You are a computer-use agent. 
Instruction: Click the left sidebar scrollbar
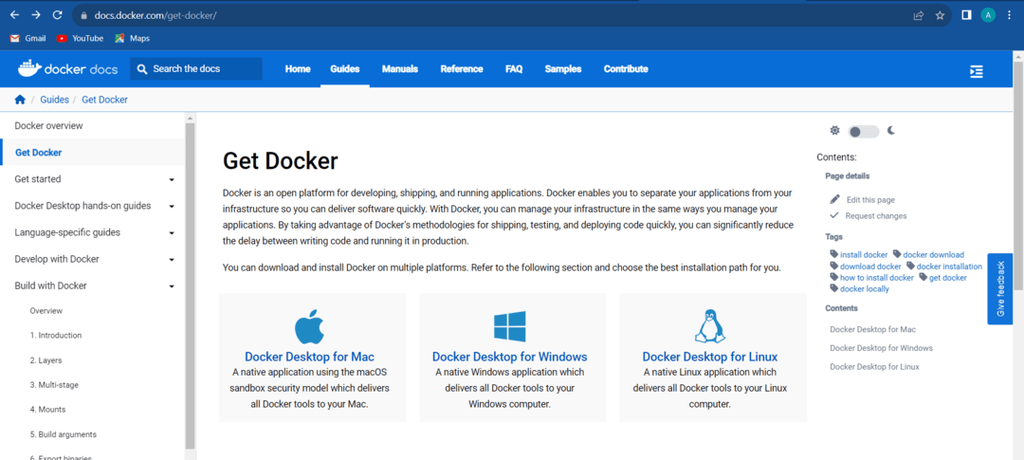click(190, 284)
